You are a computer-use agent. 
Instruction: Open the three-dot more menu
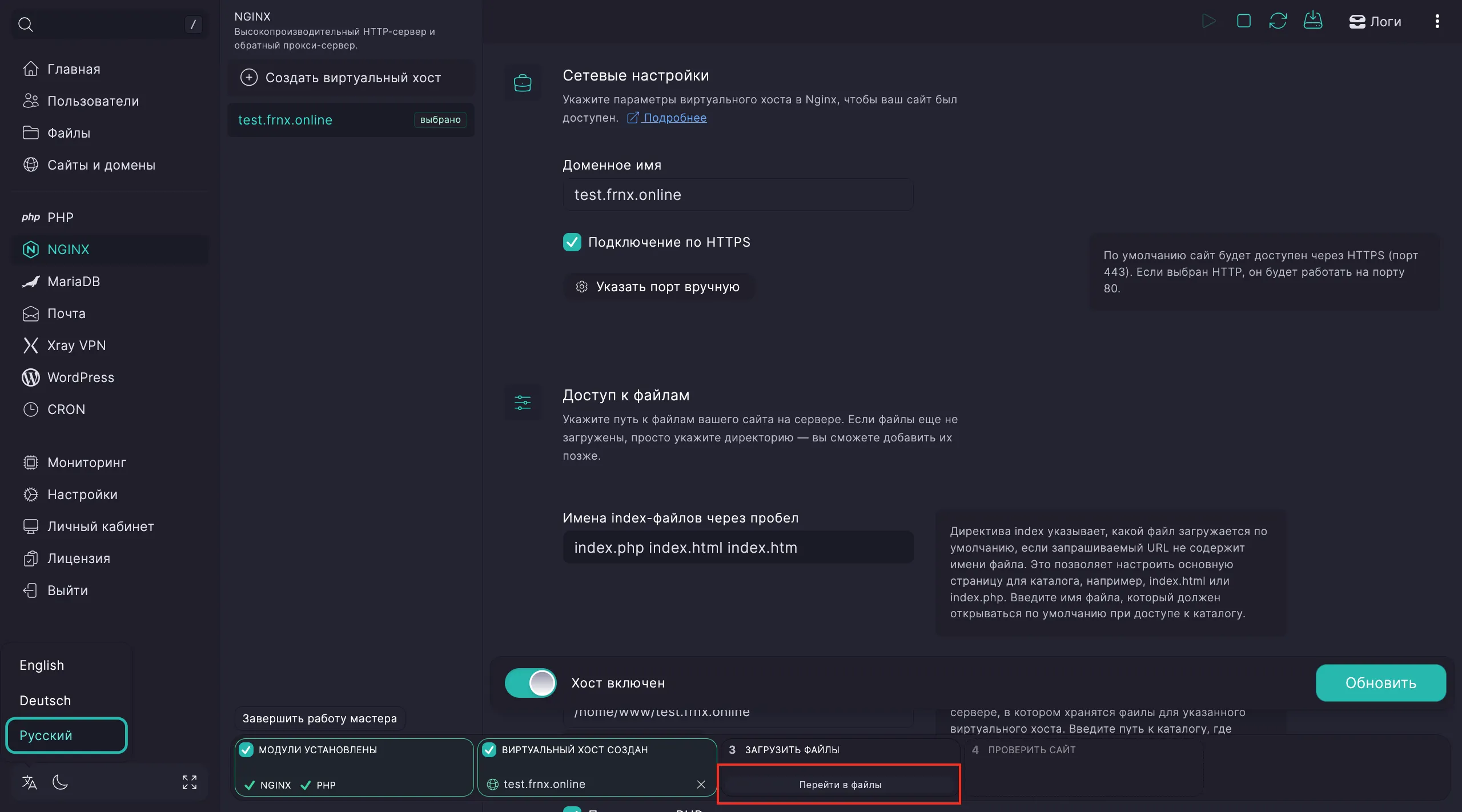tap(1437, 22)
